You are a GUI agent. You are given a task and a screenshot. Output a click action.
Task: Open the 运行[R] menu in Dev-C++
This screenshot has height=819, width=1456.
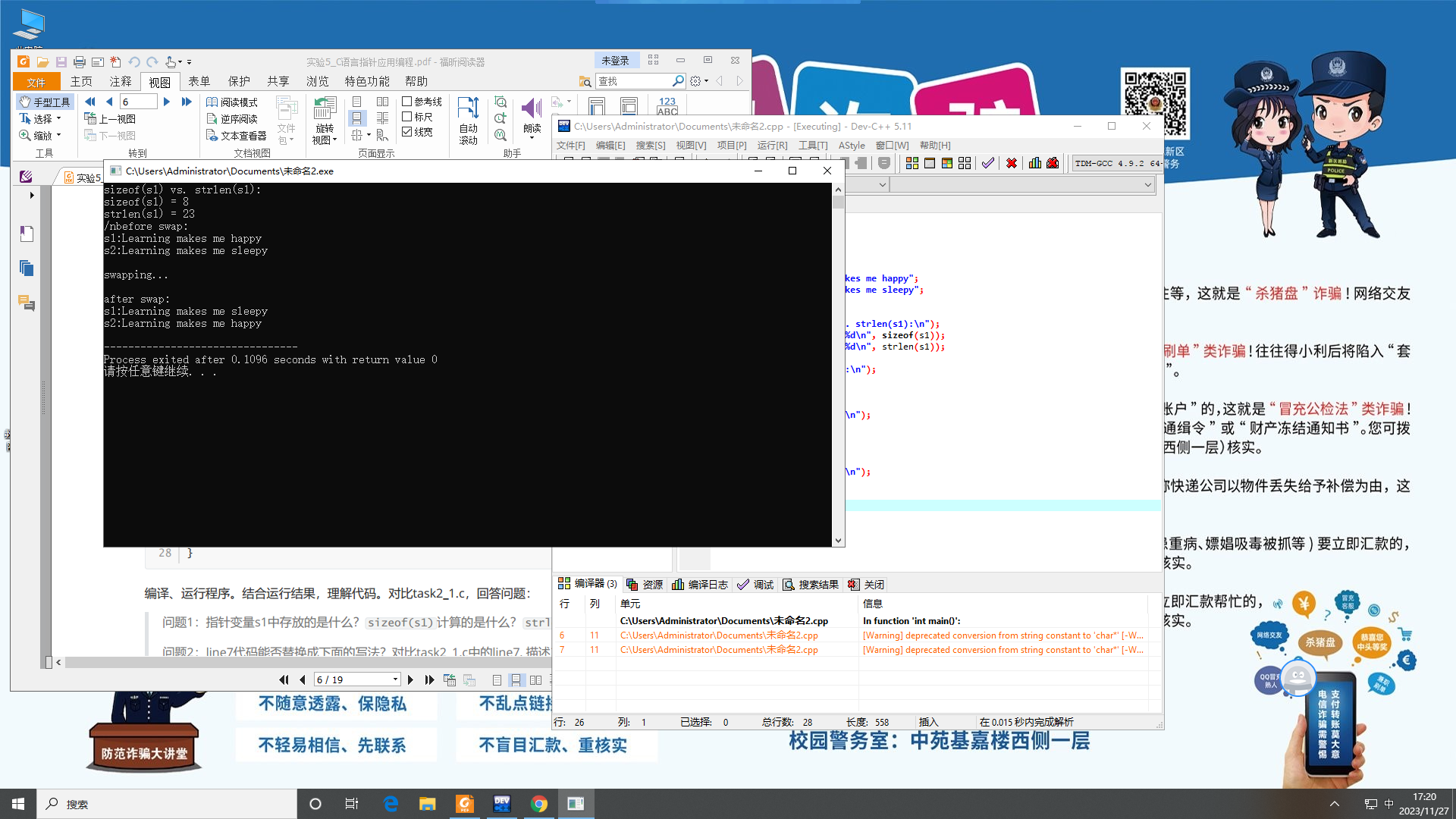tap(772, 145)
